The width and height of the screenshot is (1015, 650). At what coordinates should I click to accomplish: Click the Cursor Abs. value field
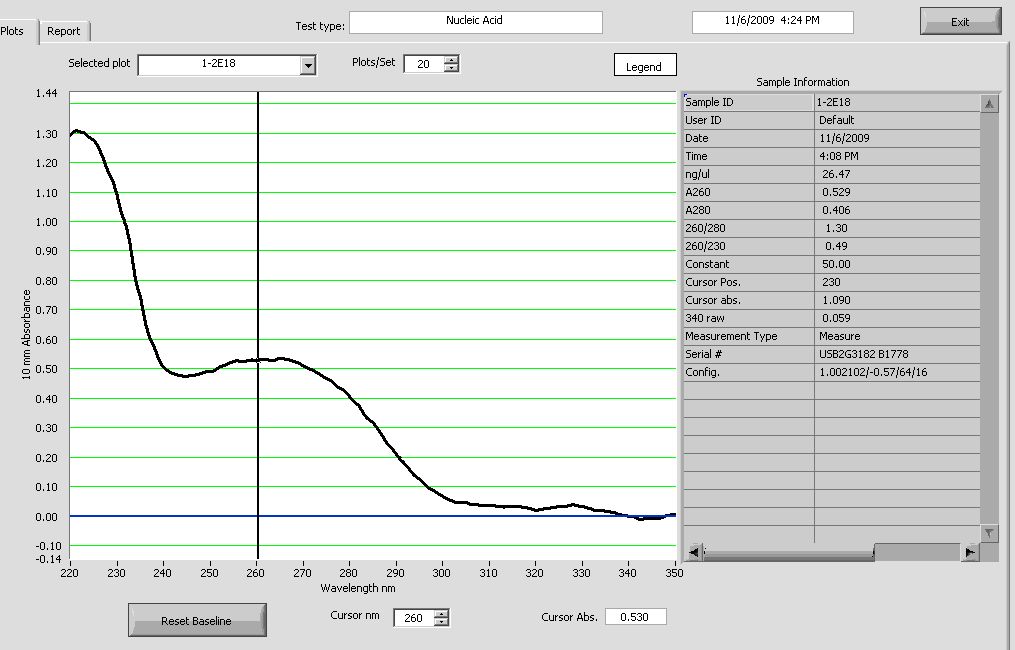tap(635, 617)
